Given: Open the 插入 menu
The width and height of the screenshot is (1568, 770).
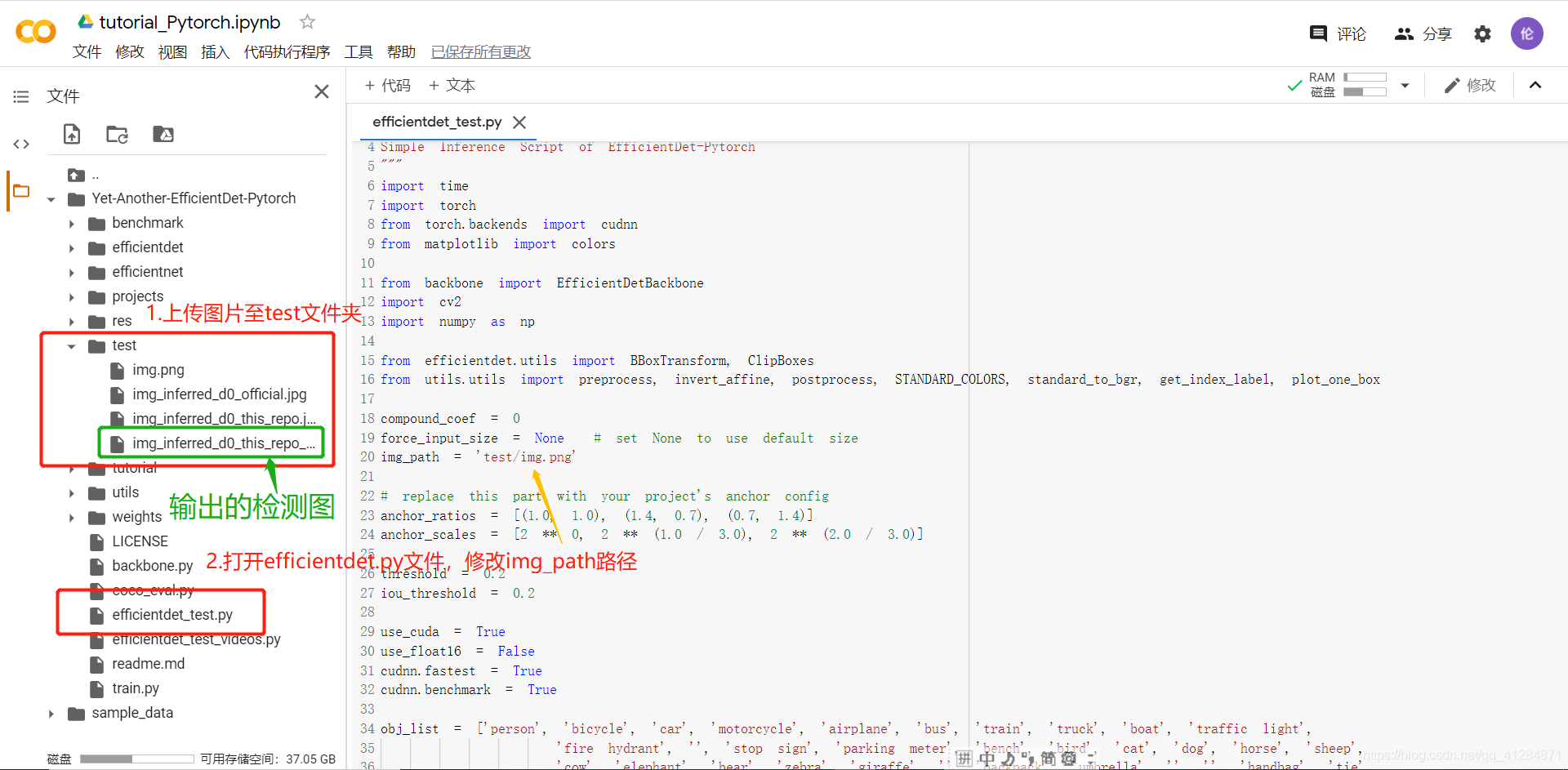Looking at the screenshot, I should 215,52.
